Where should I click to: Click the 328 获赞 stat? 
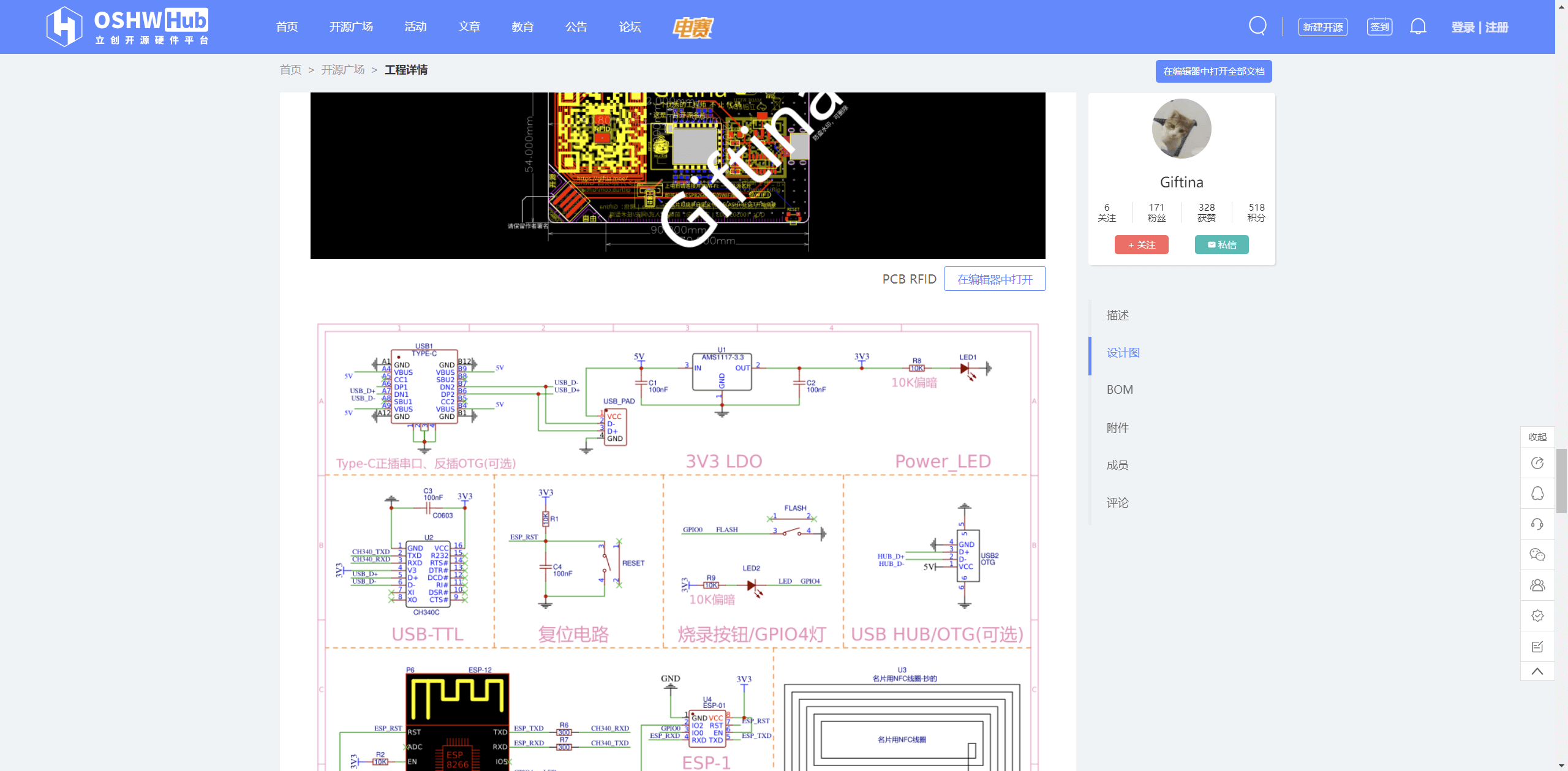point(1207,212)
